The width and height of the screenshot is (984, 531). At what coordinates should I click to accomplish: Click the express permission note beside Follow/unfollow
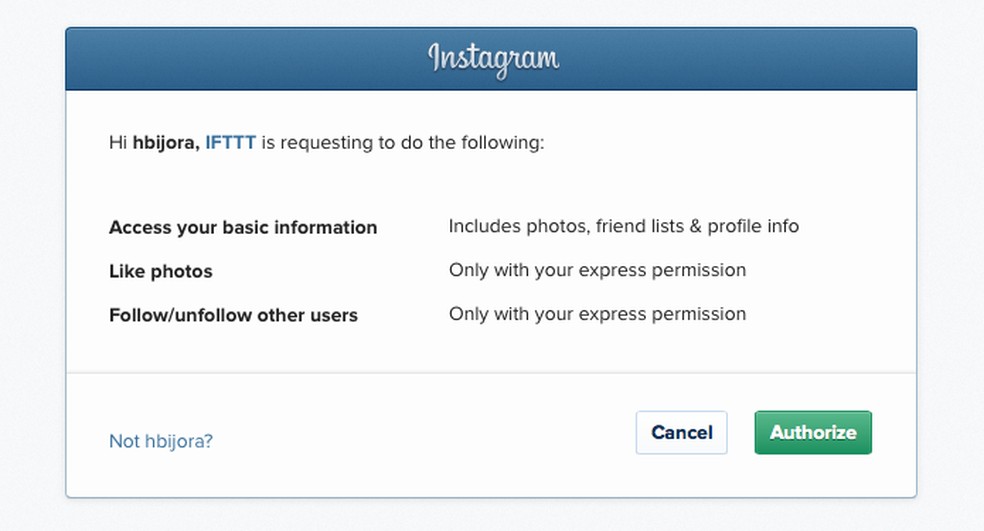(x=597, y=314)
